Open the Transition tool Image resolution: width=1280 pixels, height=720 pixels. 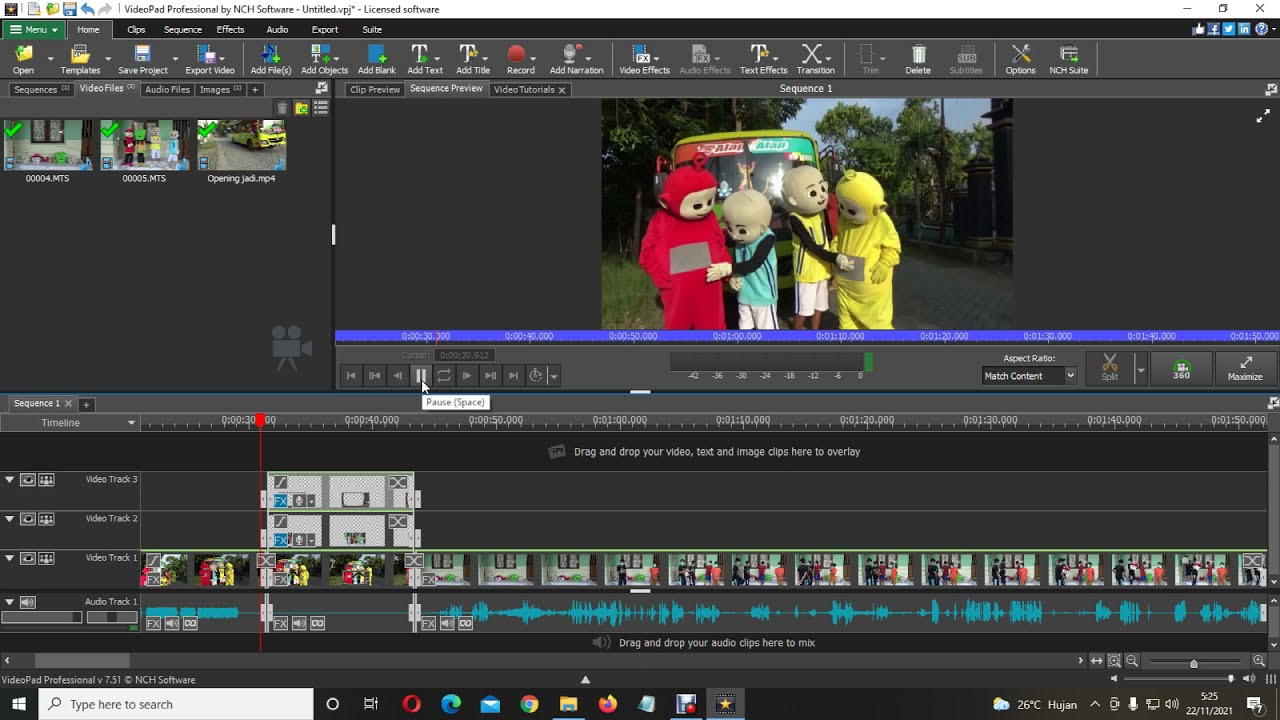[815, 59]
